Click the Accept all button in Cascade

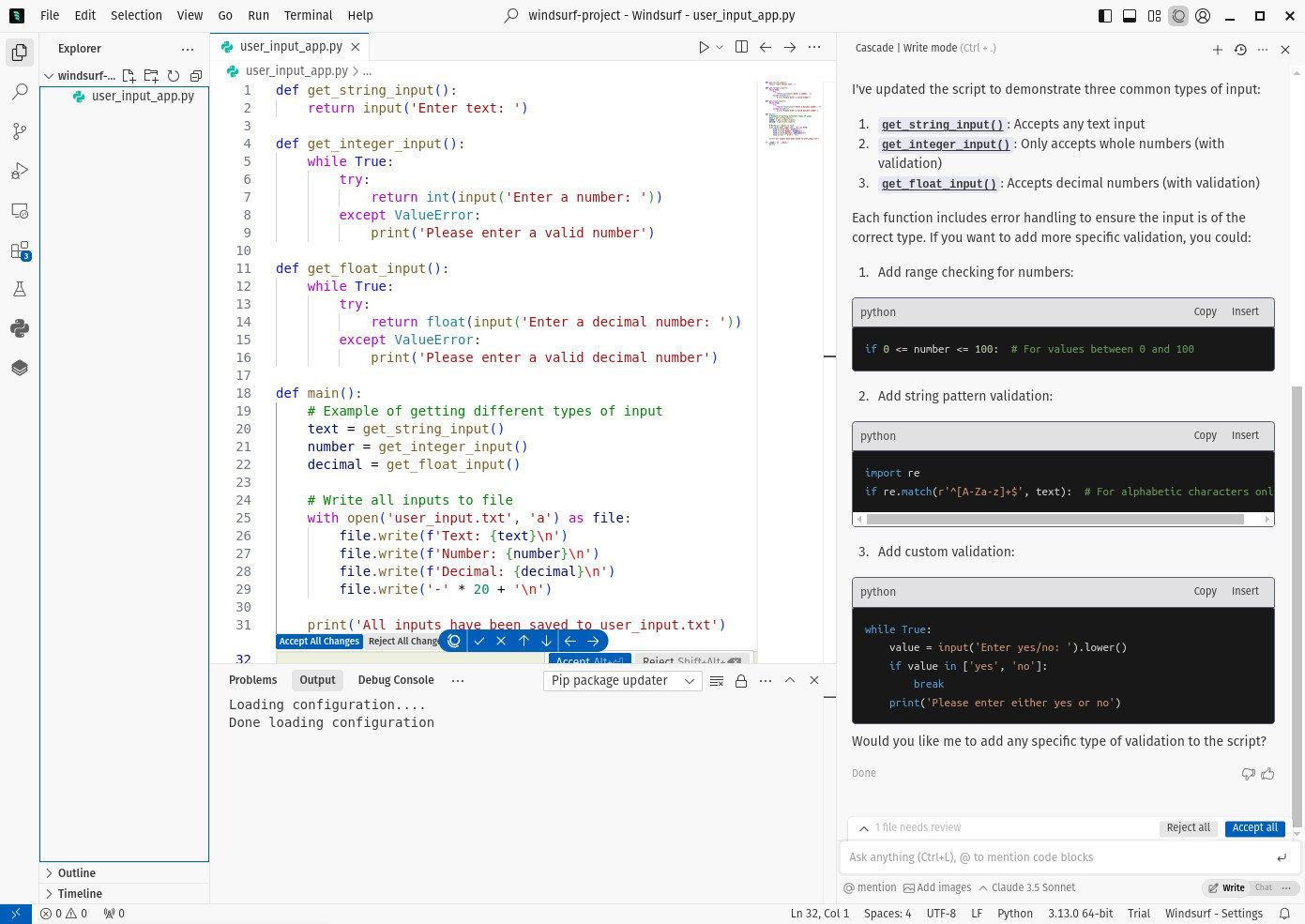[1254, 827]
